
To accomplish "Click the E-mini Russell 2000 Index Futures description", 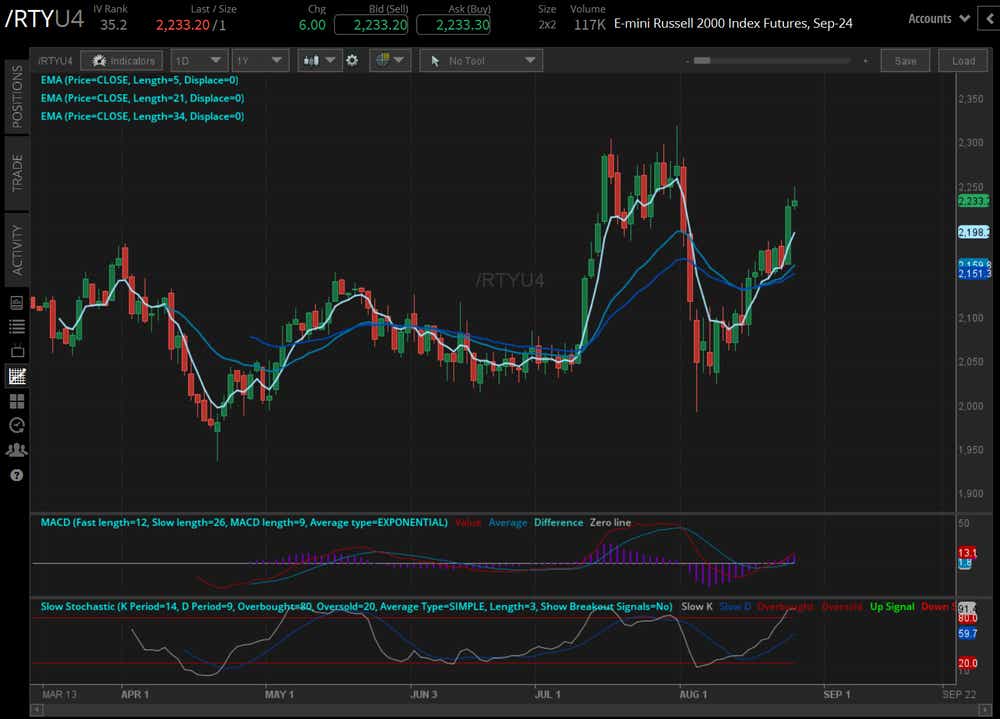I will tap(733, 24).
